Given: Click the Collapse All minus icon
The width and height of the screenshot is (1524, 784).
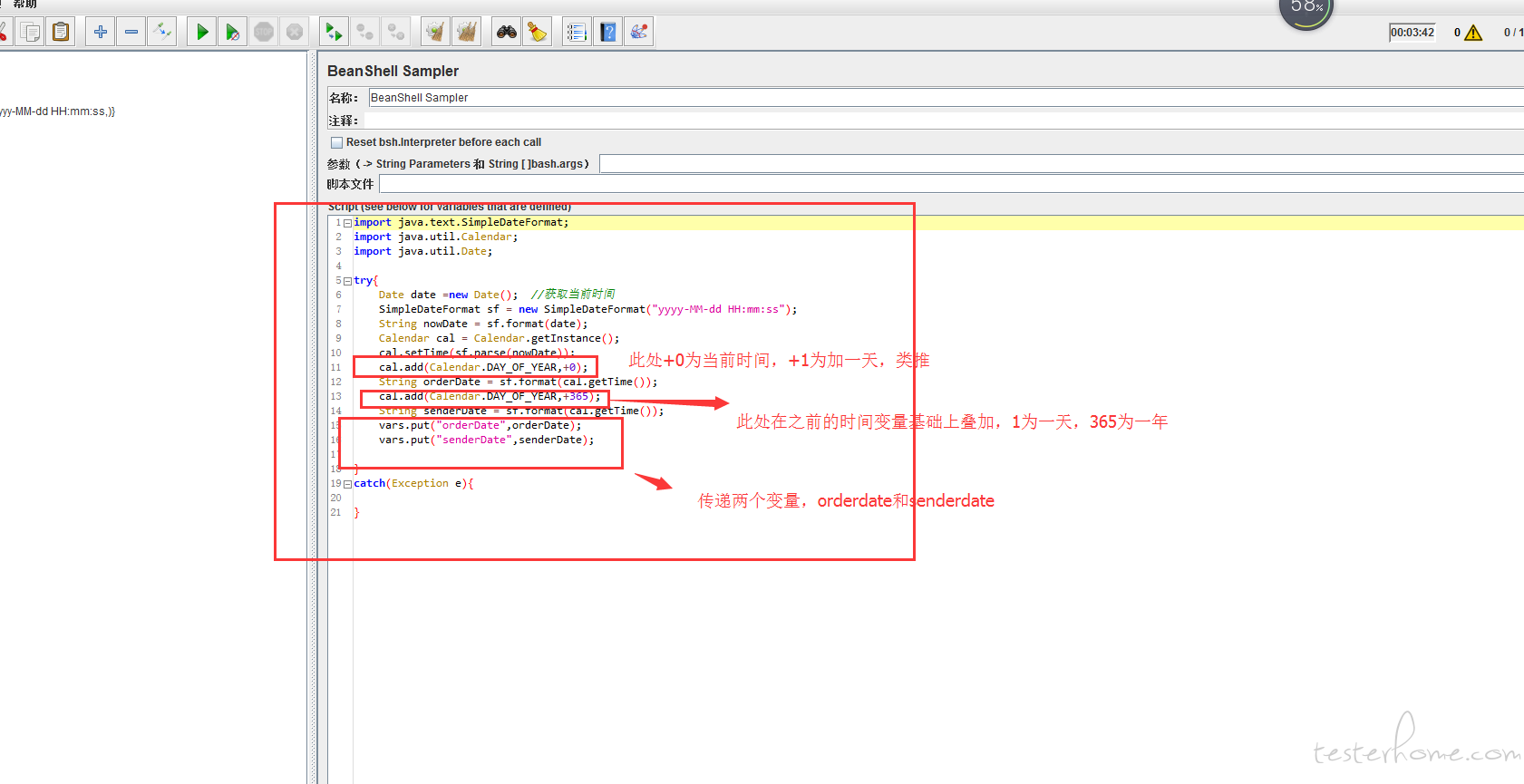Looking at the screenshot, I should tap(131, 32).
